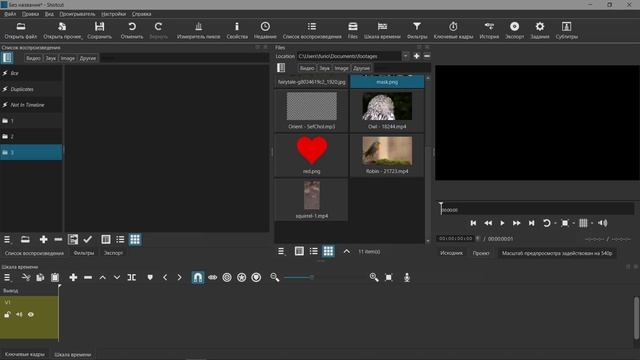The image size is (640, 360).
Task: Open the Properties (i) panel icon
Action: pyautogui.click(x=237, y=27)
